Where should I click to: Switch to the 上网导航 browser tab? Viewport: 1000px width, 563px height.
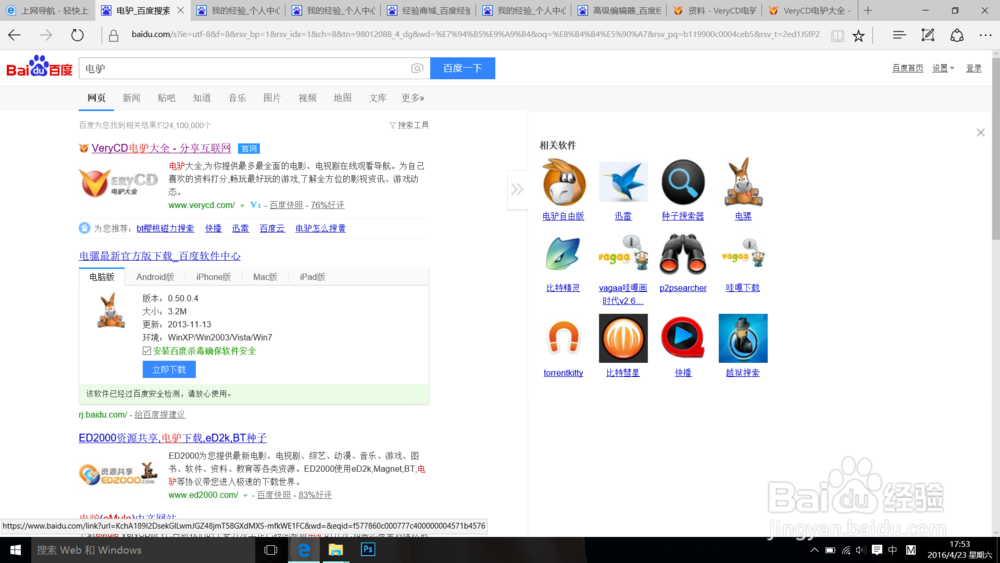[47, 10]
